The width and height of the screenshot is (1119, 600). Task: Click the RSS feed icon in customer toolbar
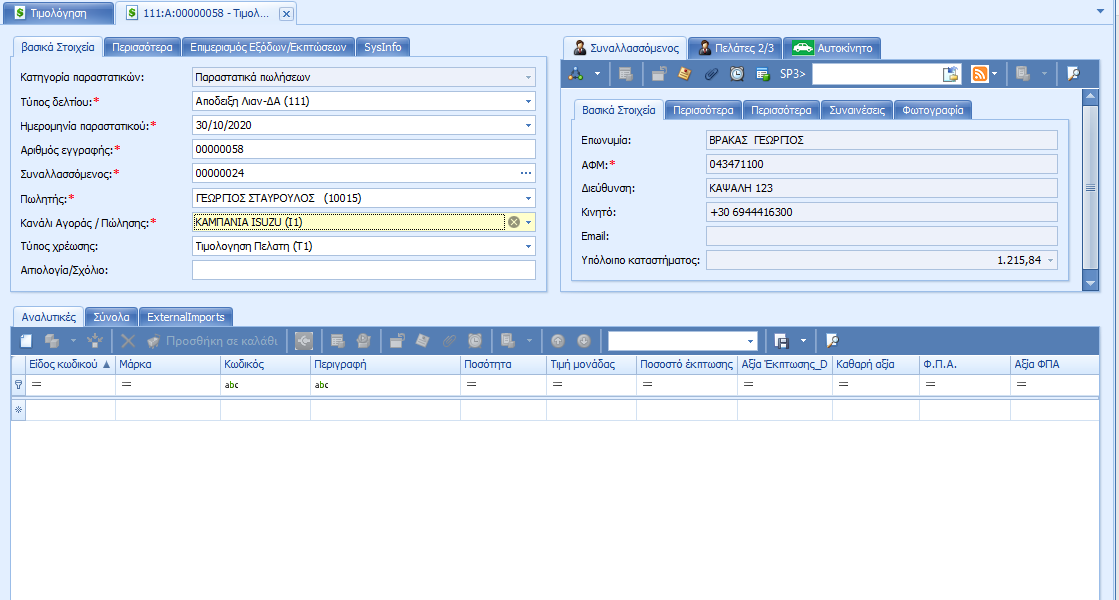tap(980, 74)
